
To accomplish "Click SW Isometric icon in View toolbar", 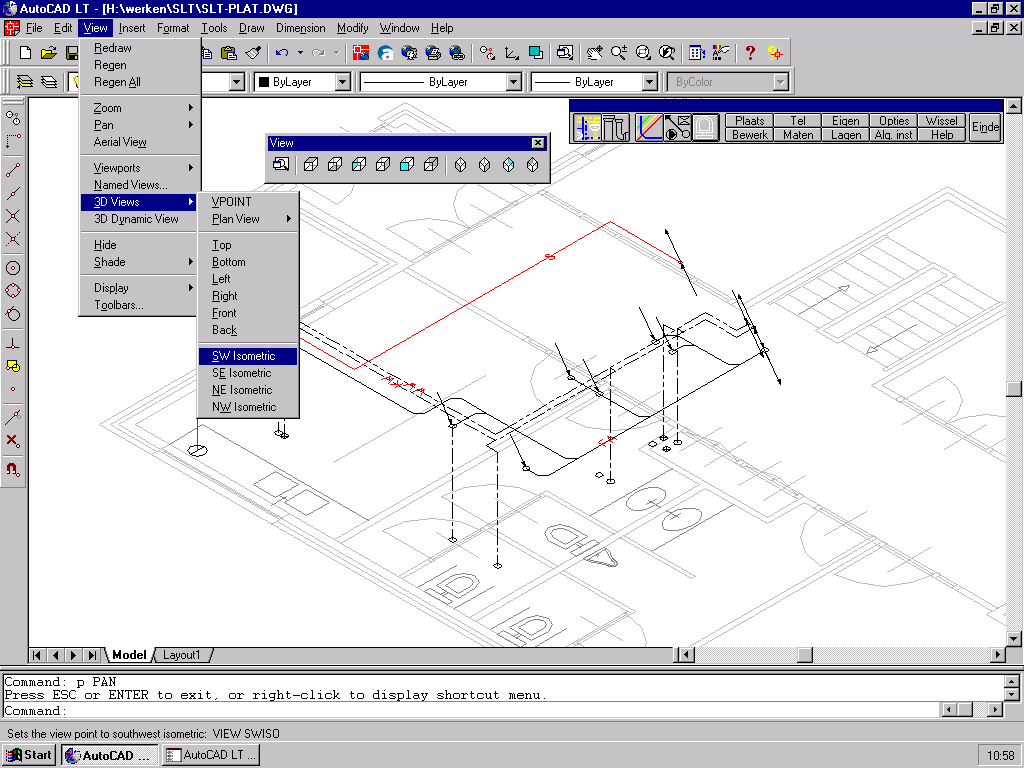I will [x=460, y=165].
